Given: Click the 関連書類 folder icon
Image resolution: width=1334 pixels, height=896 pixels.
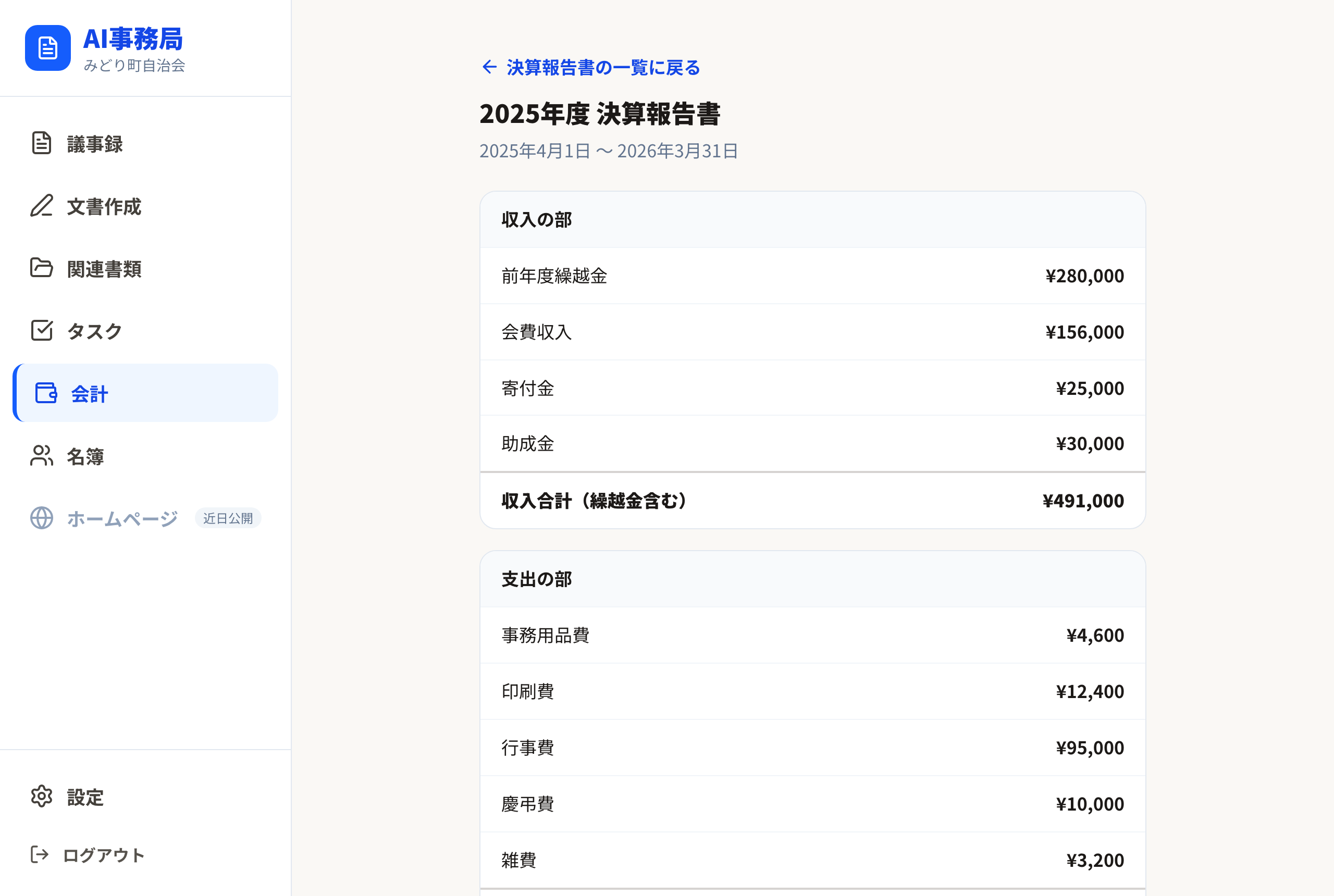Looking at the screenshot, I should [42, 268].
